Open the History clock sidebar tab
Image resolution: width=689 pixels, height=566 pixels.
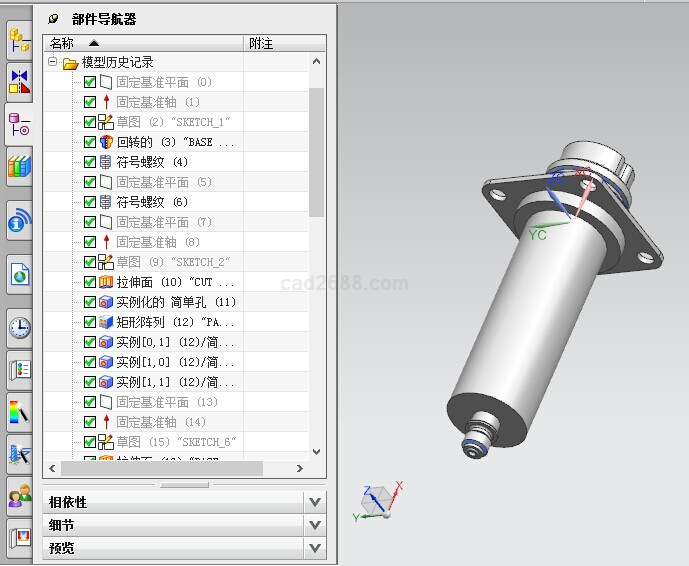19,326
